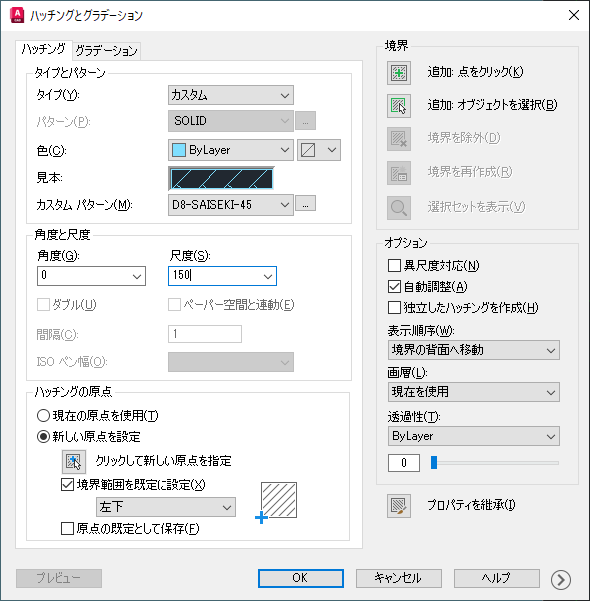Click the クリックして新しい原点を指定 icon
Image resolution: width=590 pixels, height=601 pixels.
pyautogui.click(x=74, y=461)
